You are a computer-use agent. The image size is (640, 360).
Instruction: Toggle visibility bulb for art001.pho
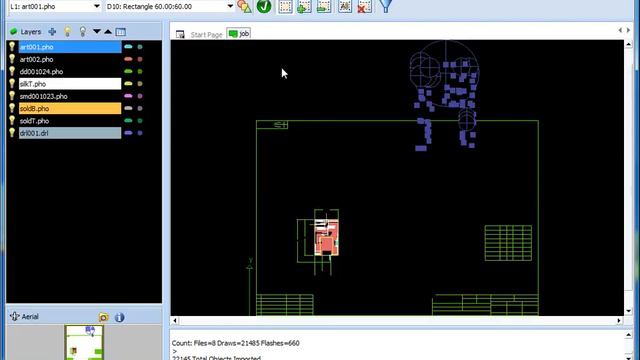tap(12, 47)
